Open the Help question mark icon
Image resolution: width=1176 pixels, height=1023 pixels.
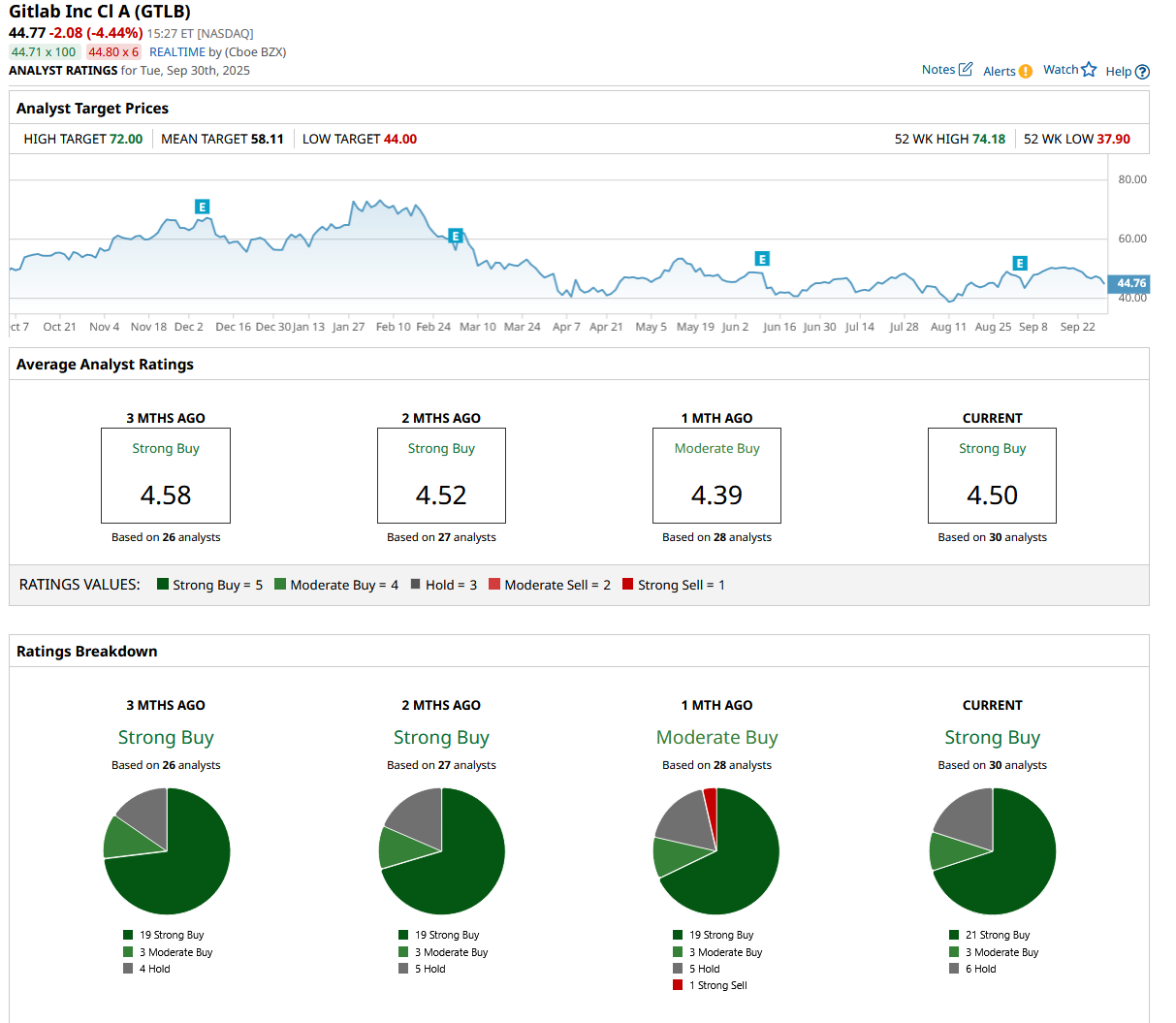[x=1142, y=71]
